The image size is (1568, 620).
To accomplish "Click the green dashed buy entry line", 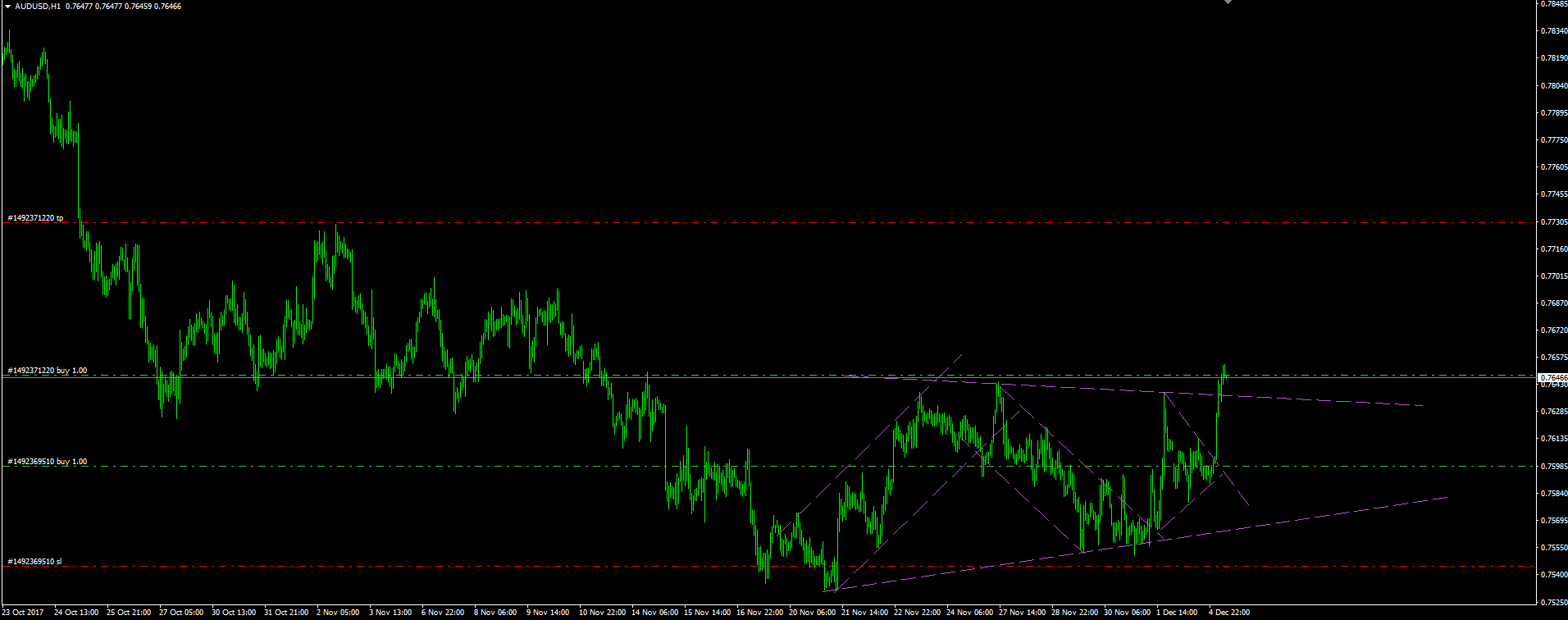I will click(768, 467).
